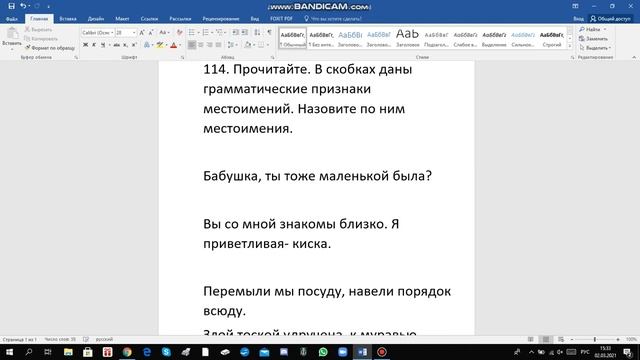Open WhatsApp from the taskbar
Screen dimensions: 640x360
tap(323, 352)
